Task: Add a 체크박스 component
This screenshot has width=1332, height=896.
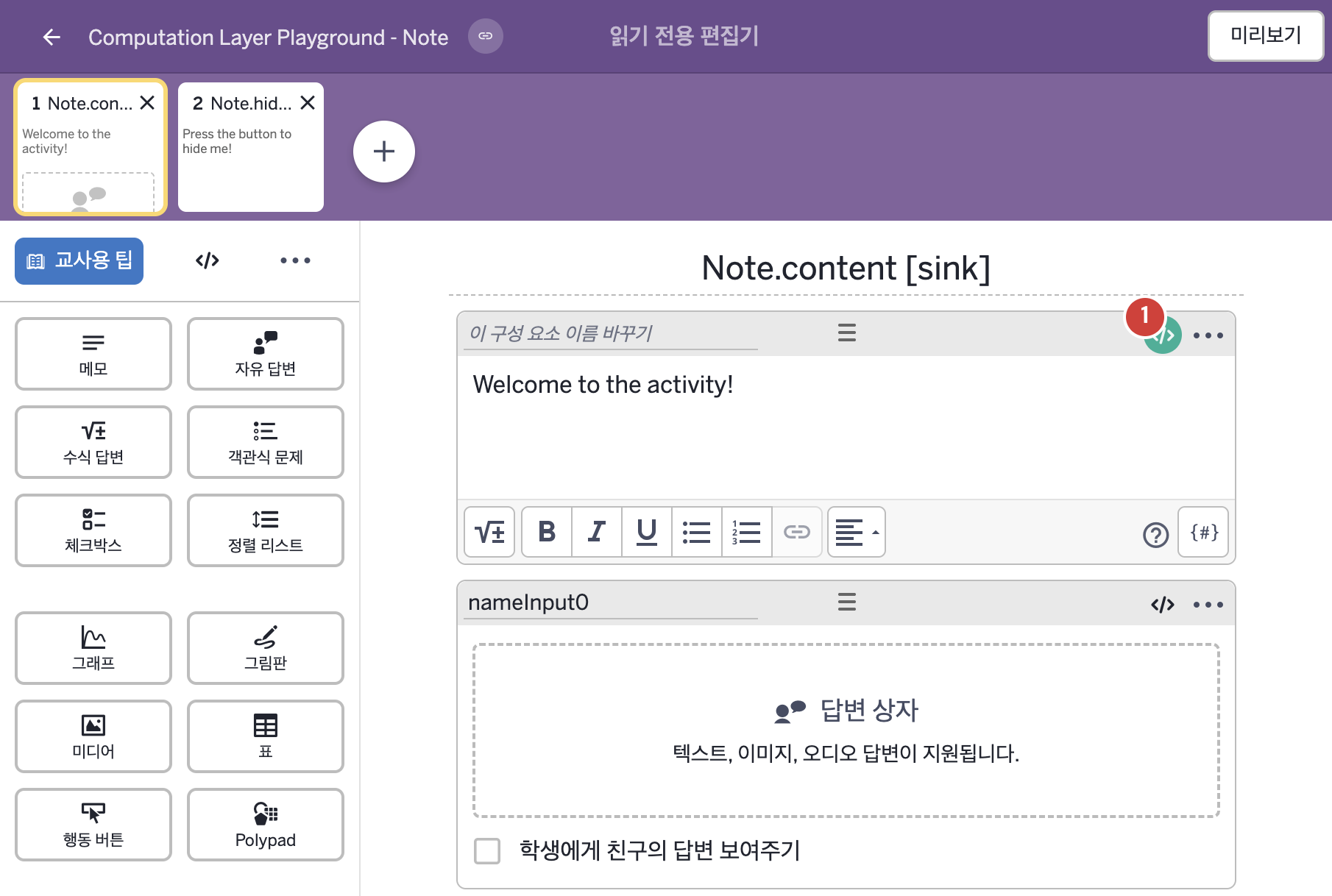Action: click(93, 530)
